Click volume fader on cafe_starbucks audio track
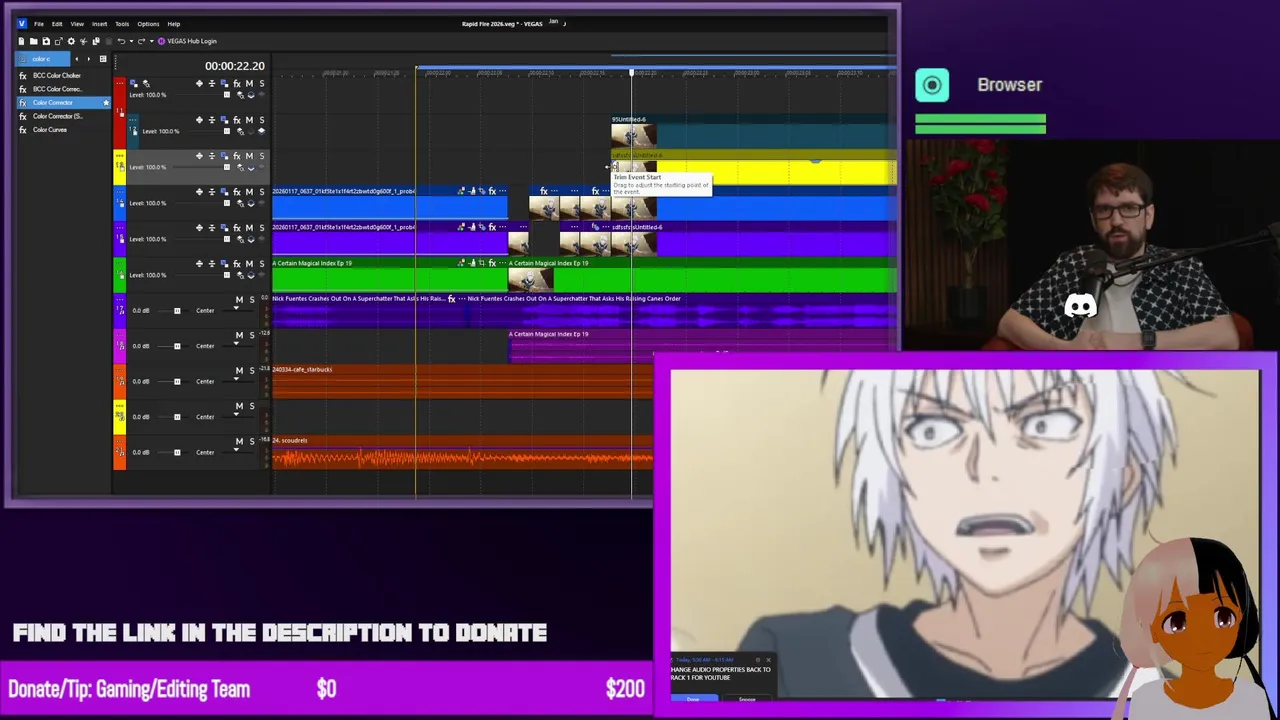Image resolution: width=1280 pixels, height=720 pixels. (177, 382)
